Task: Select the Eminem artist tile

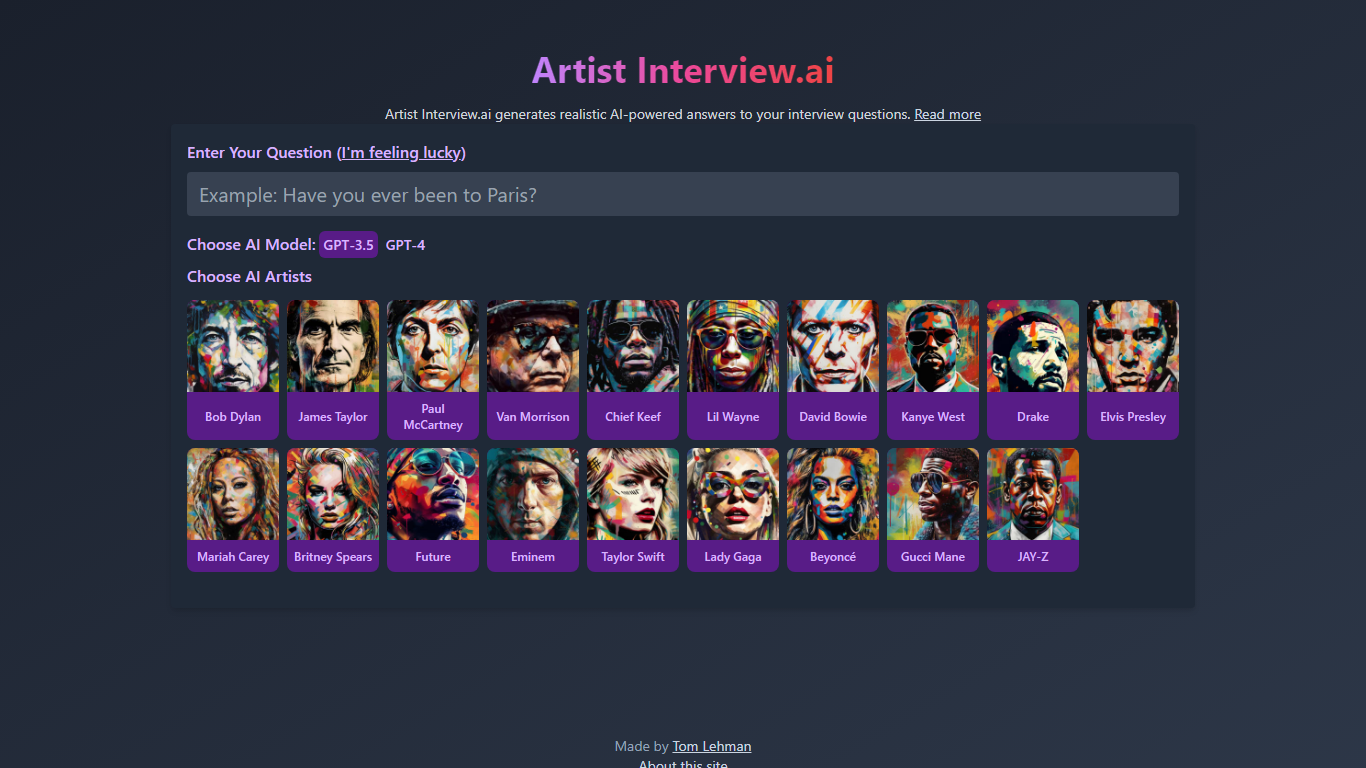Action: pos(533,509)
